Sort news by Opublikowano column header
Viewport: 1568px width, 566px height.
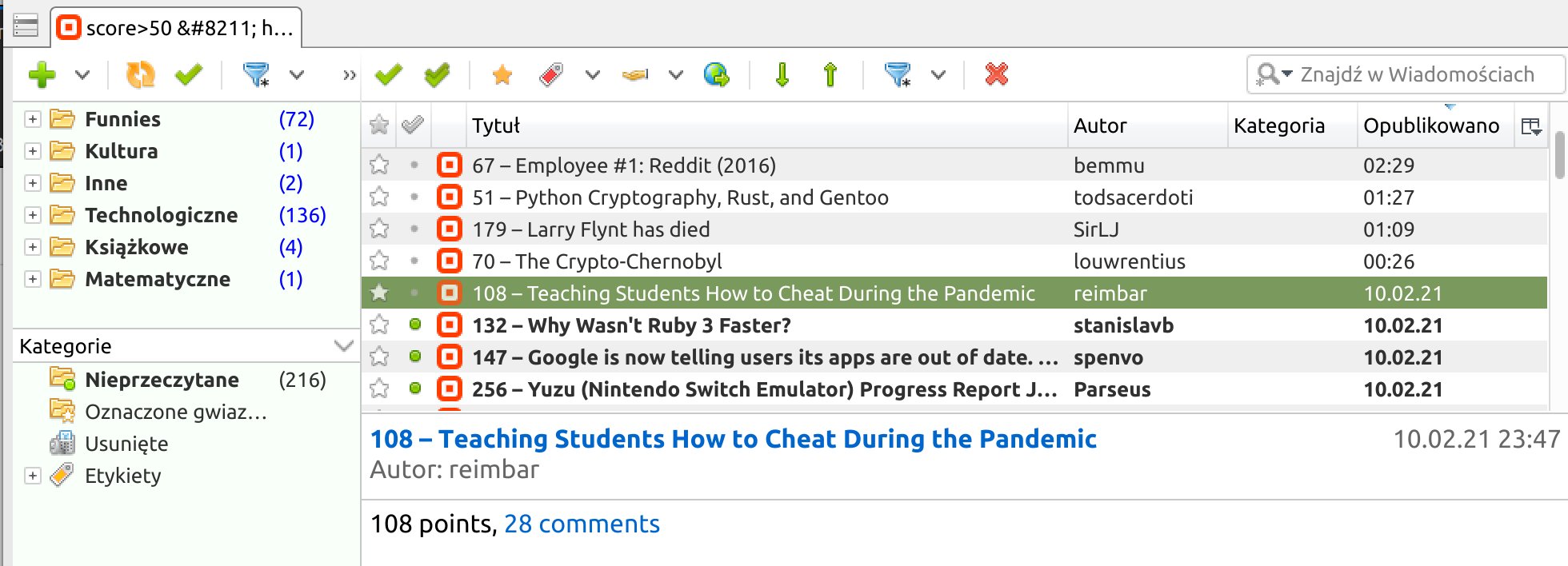[x=1430, y=126]
